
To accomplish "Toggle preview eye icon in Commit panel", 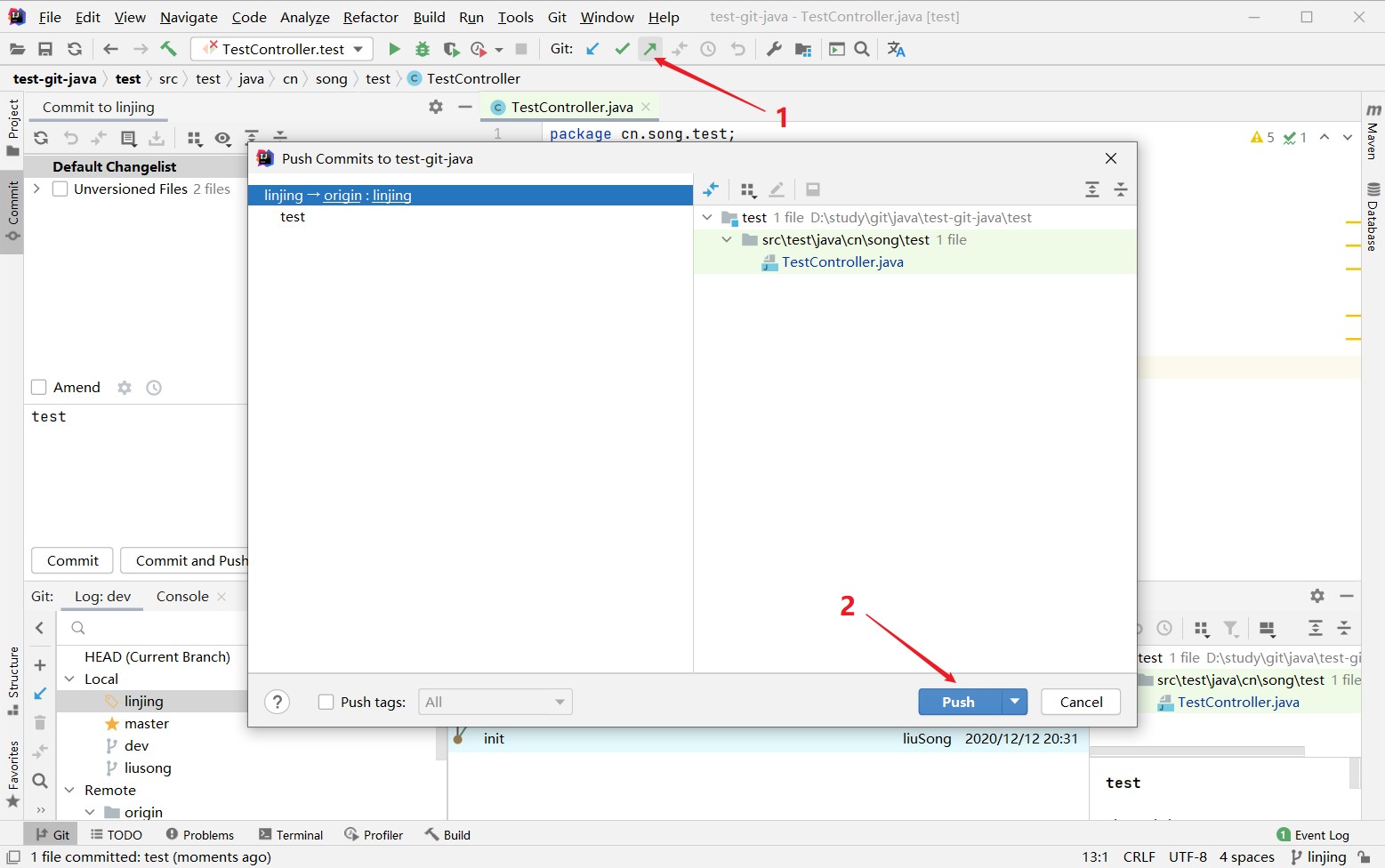I will point(222,138).
